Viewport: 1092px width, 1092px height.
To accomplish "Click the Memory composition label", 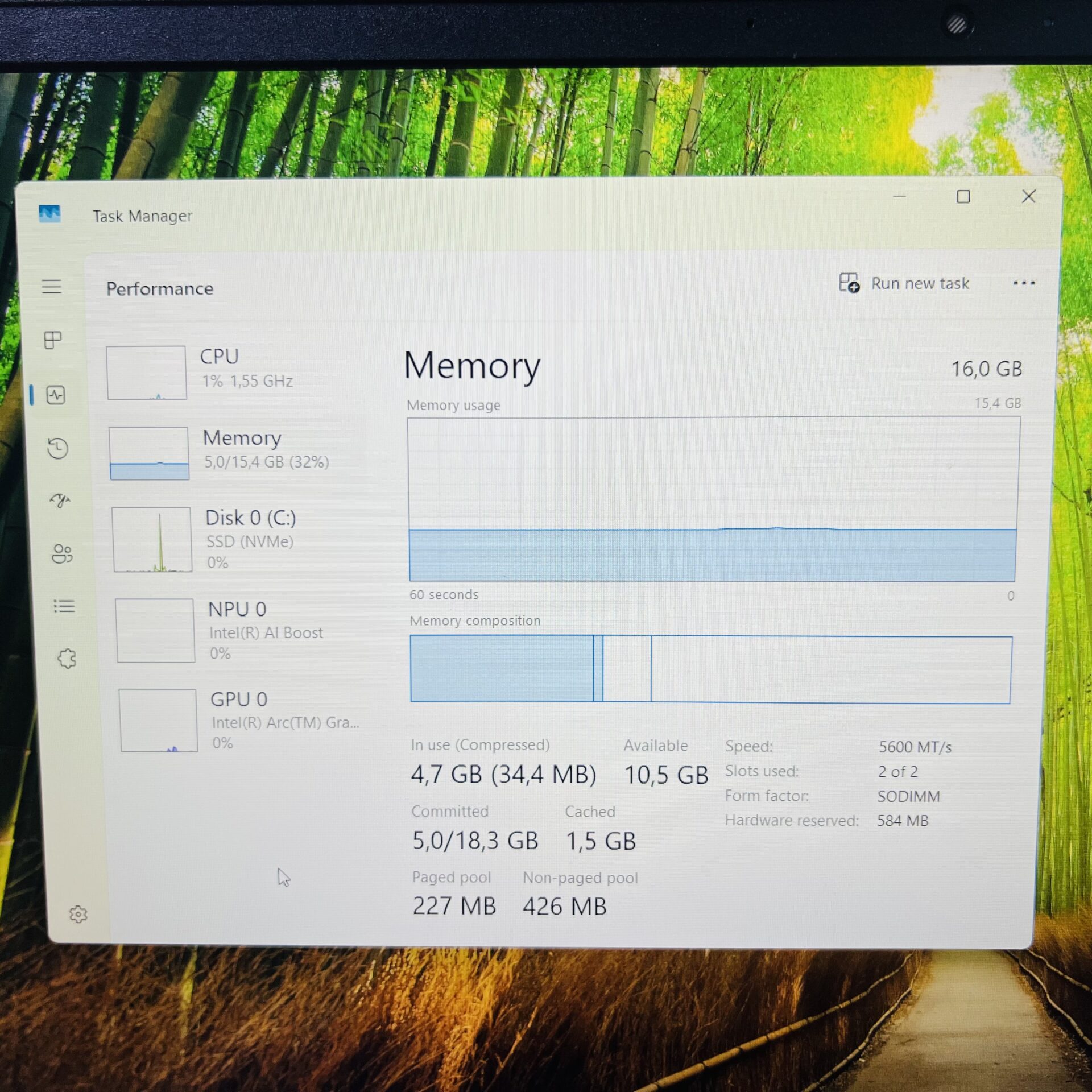I will [475, 621].
